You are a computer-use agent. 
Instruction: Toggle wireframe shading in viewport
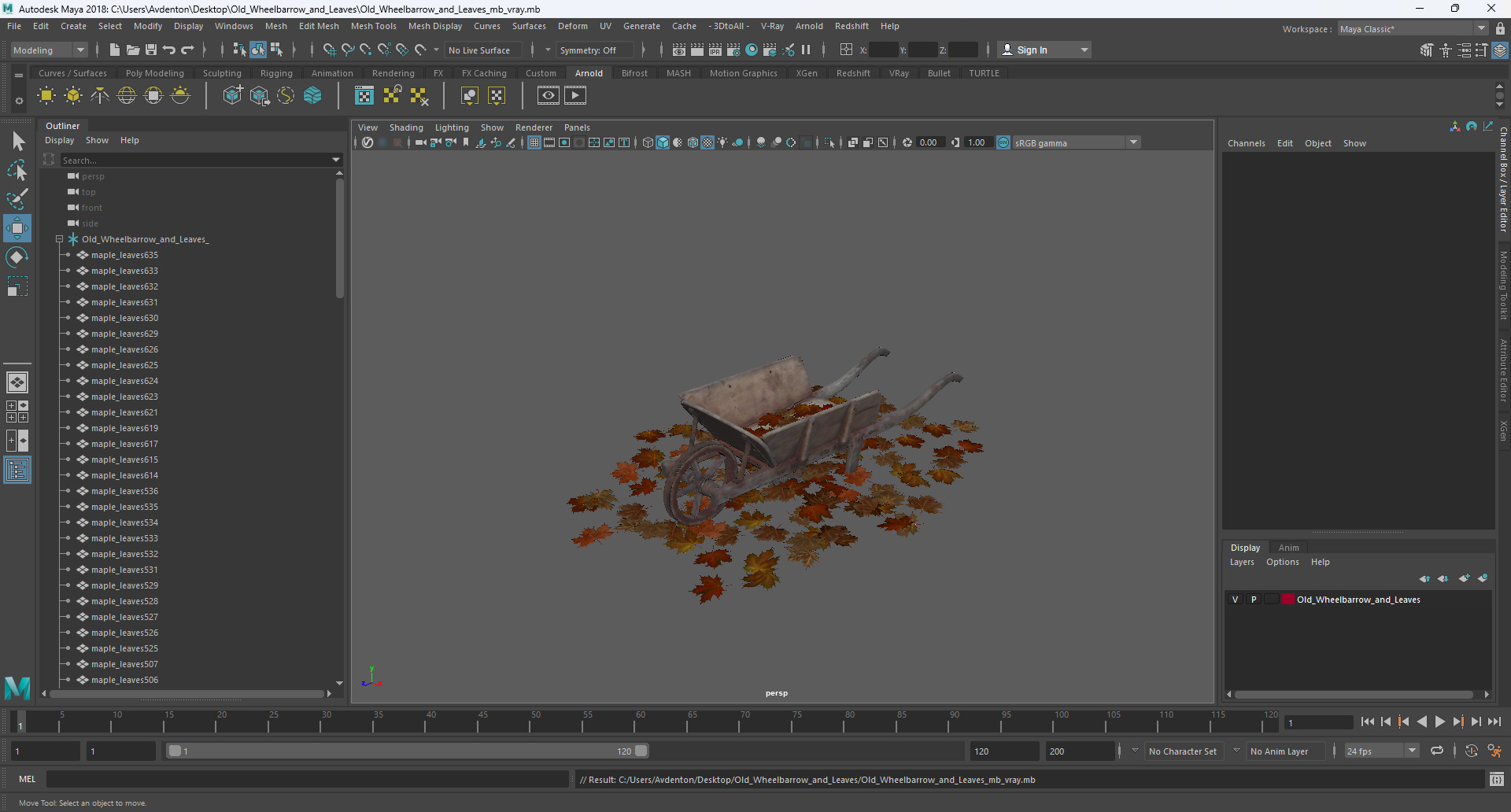[648, 142]
